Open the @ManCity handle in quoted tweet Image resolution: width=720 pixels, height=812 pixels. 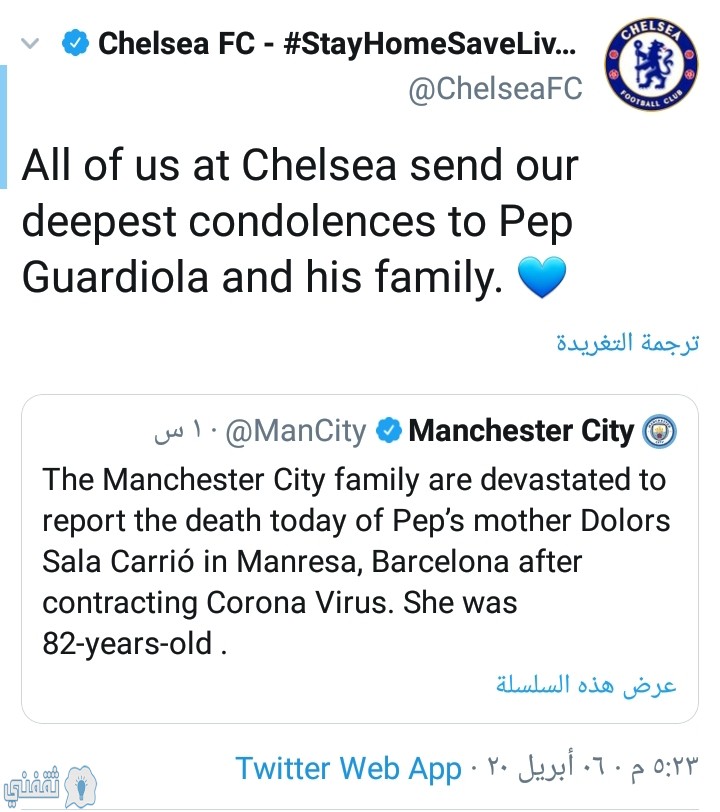coord(296,431)
